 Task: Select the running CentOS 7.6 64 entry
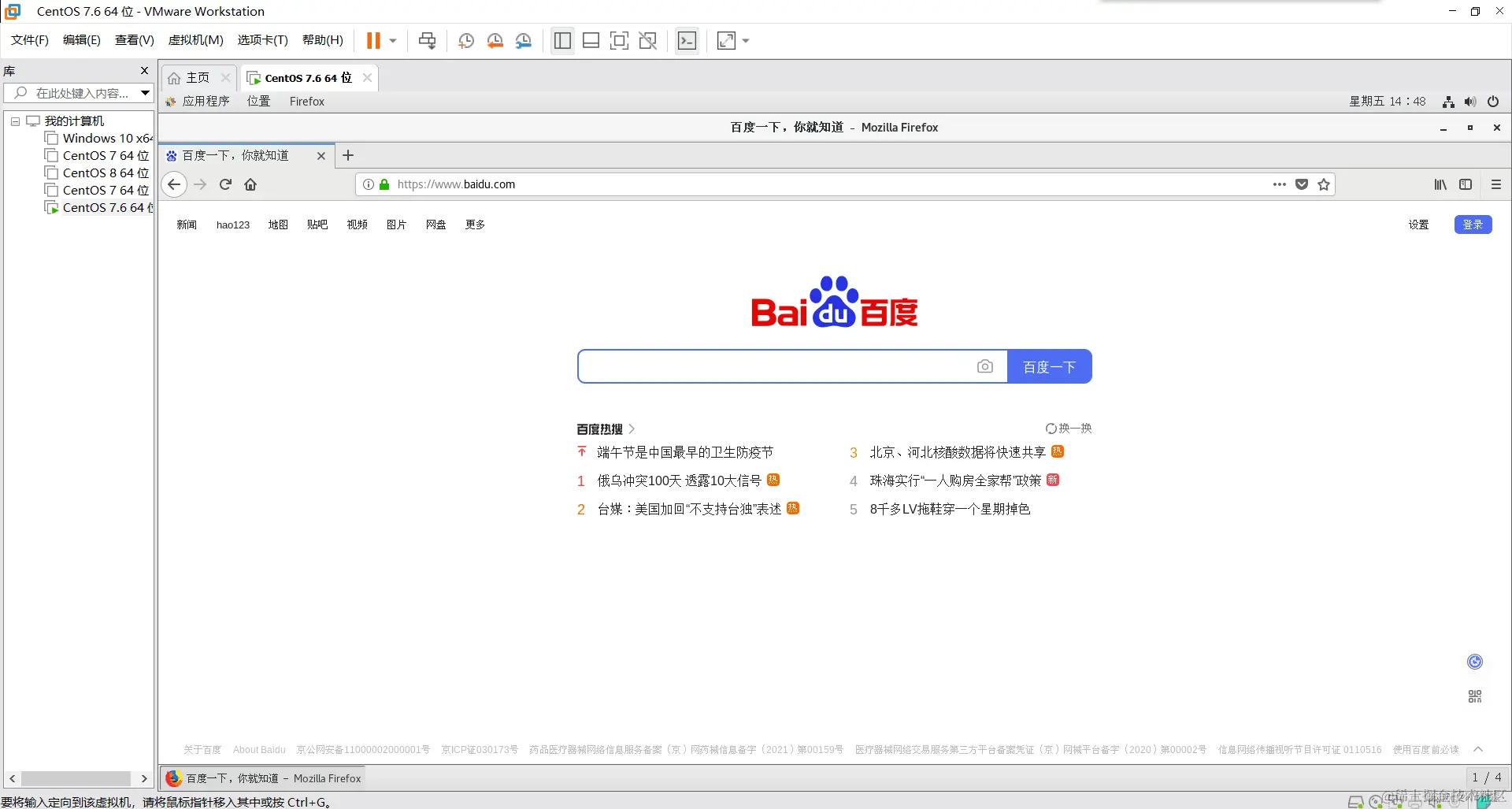[99, 208]
